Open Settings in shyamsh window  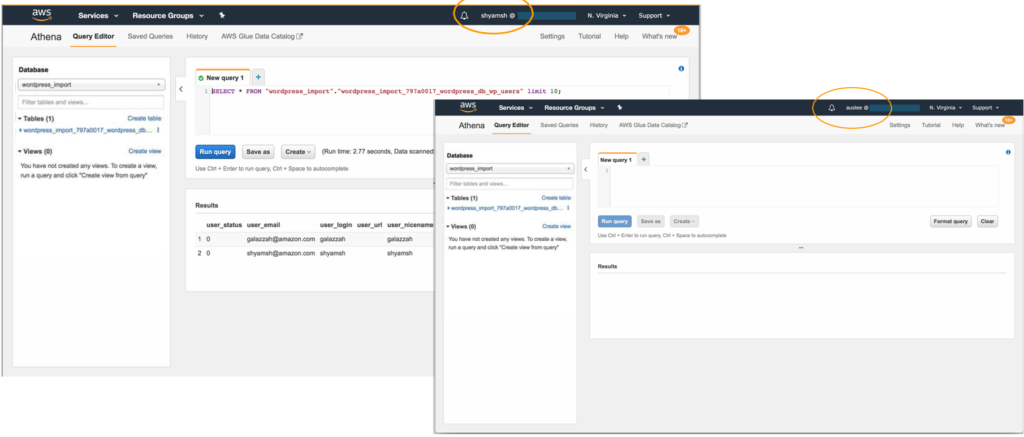(552, 37)
